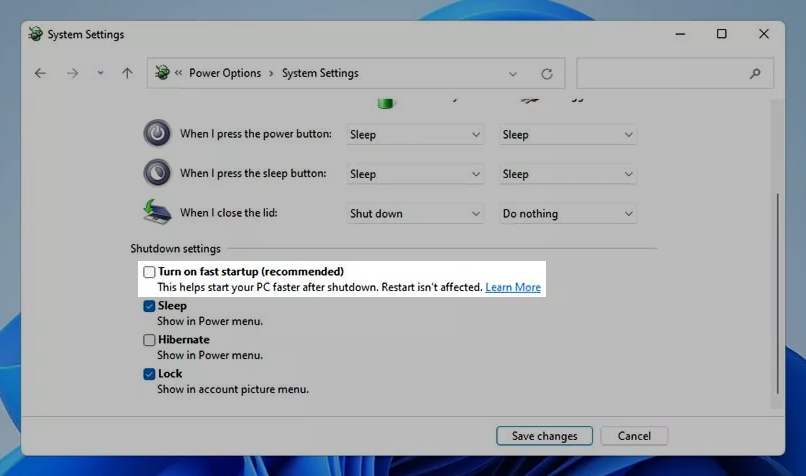Click breadcrumb overflow double chevron
The image size is (806, 476).
(x=178, y=73)
